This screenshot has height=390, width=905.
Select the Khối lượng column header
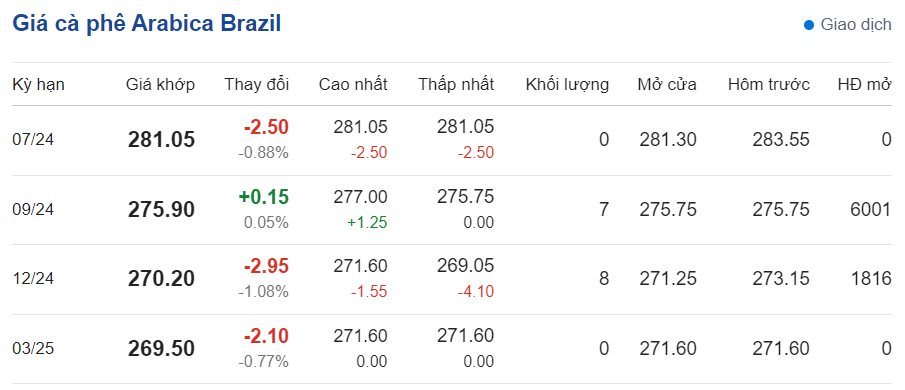567,85
